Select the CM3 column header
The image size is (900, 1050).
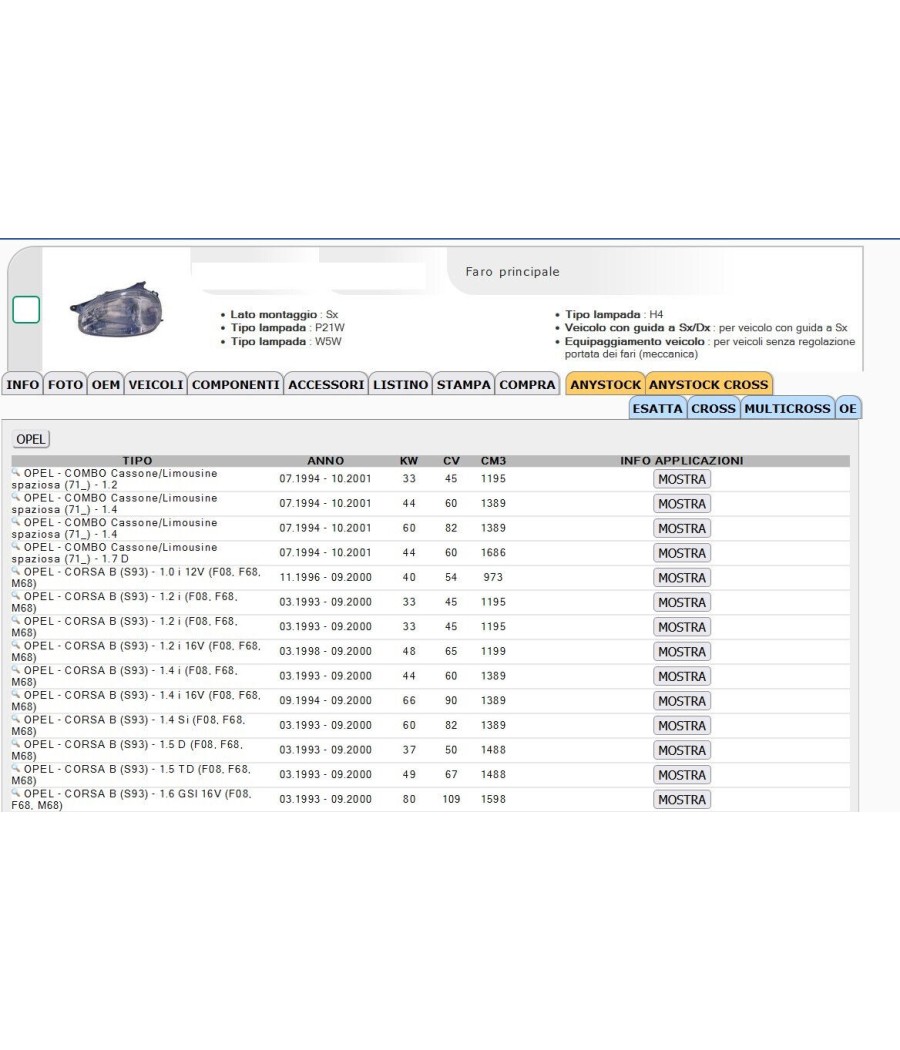coord(494,461)
